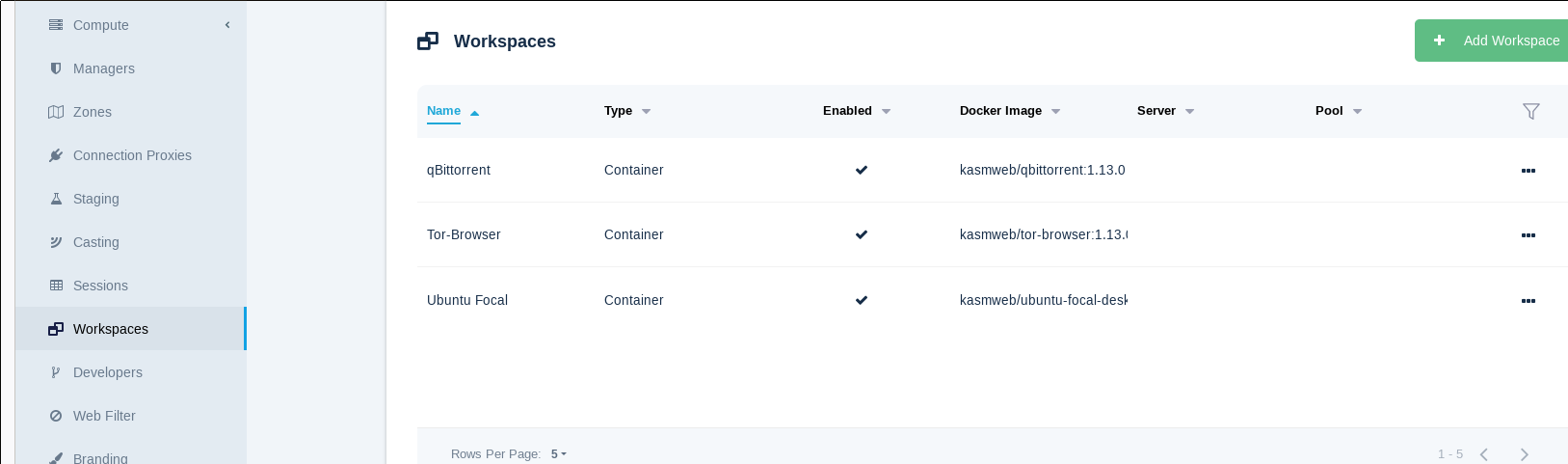
Task: Click the Enabled checkmark for Ubuntu Focal
Action: pos(862,300)
